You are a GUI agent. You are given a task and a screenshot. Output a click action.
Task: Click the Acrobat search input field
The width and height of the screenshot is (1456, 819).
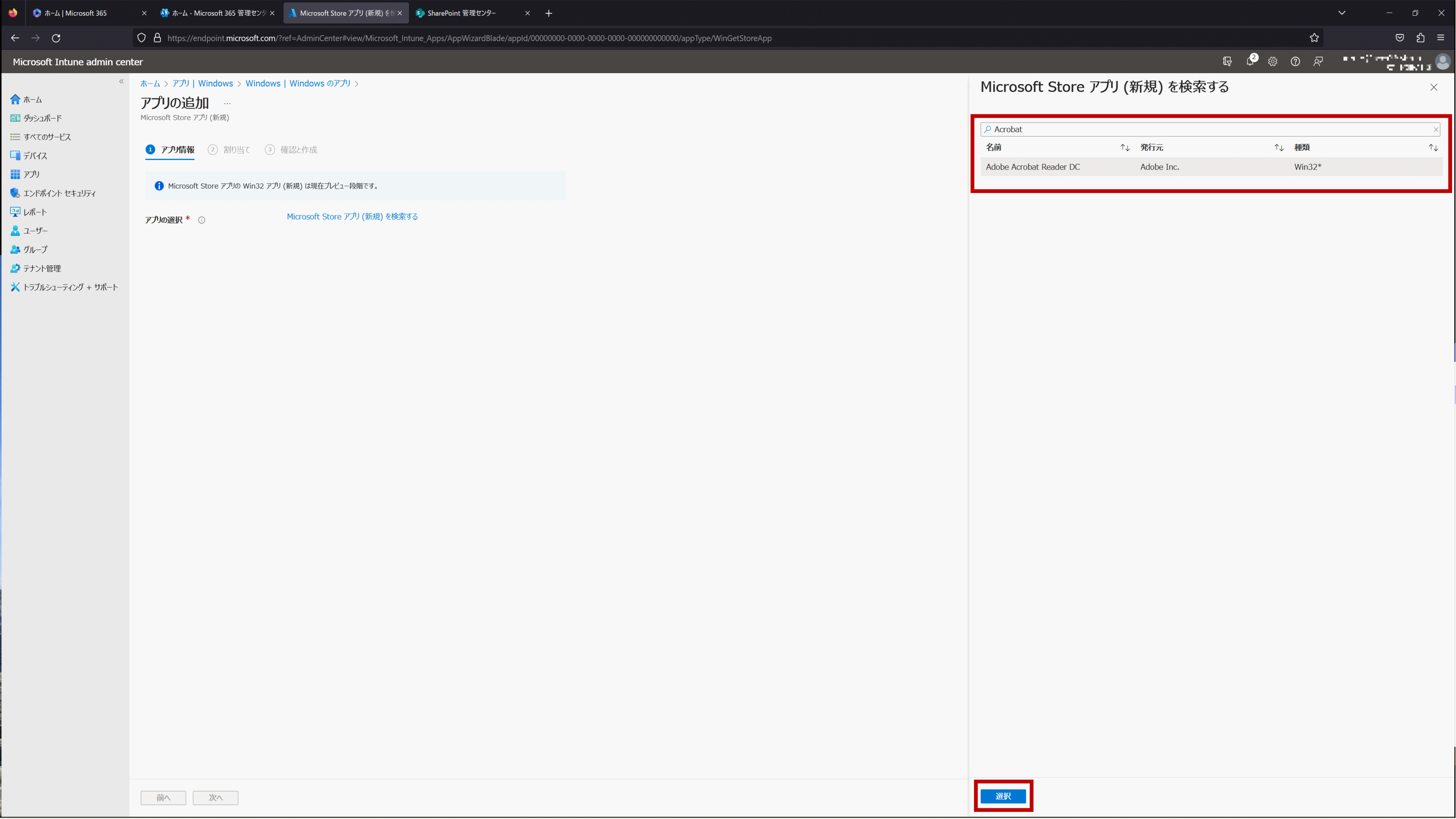(x=1210, y=130)
